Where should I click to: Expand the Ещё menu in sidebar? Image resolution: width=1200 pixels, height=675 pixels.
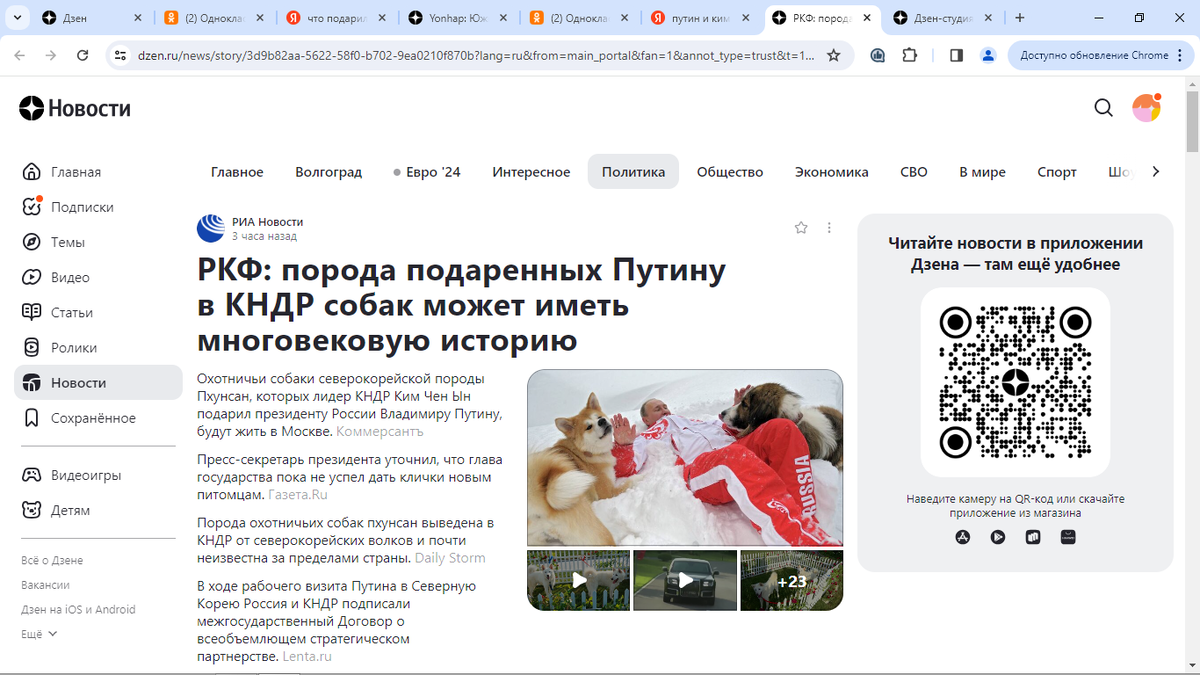coord(39,634)
